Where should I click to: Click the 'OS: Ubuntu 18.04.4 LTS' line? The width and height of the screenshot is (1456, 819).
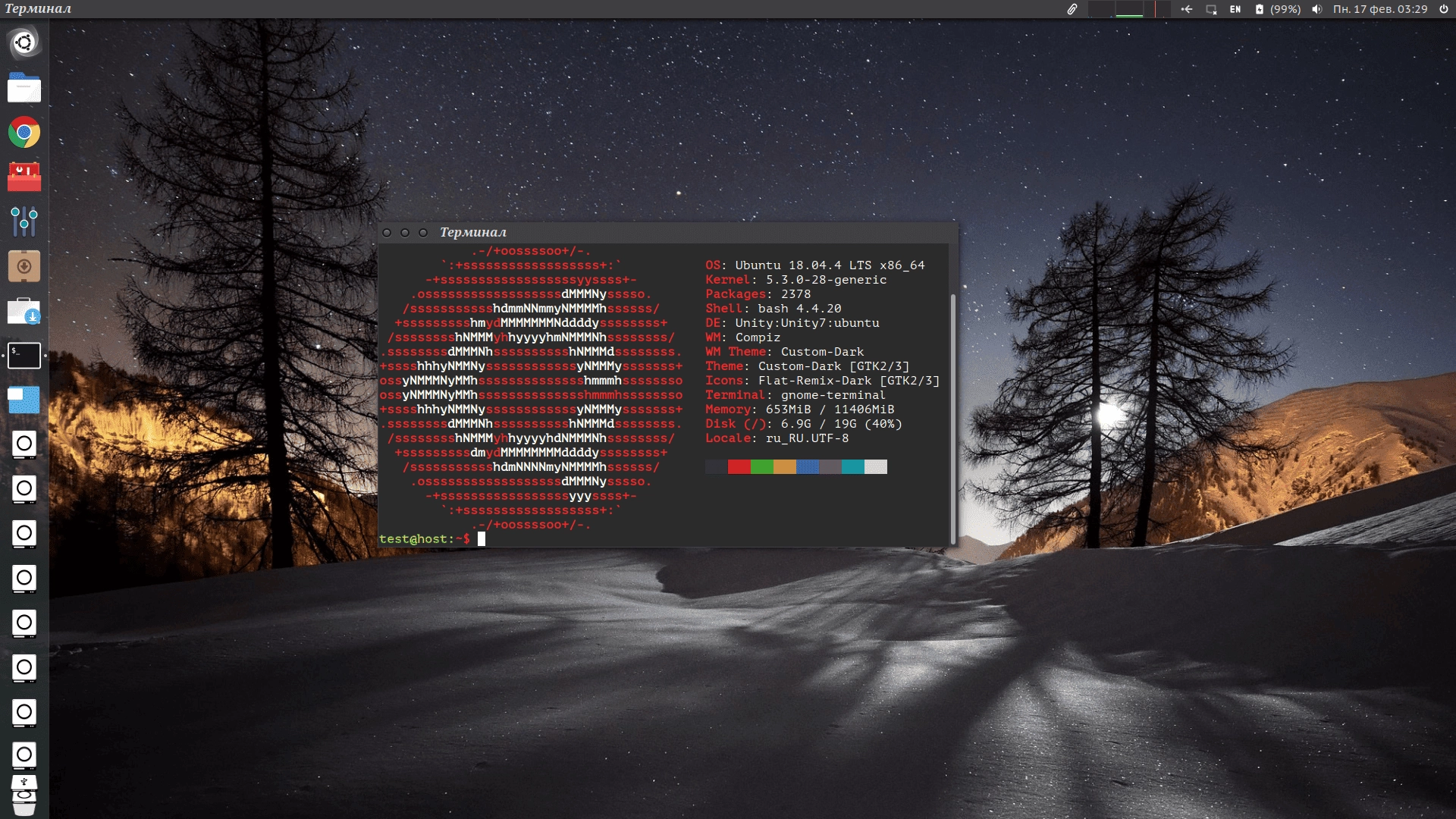pos(815,265)
